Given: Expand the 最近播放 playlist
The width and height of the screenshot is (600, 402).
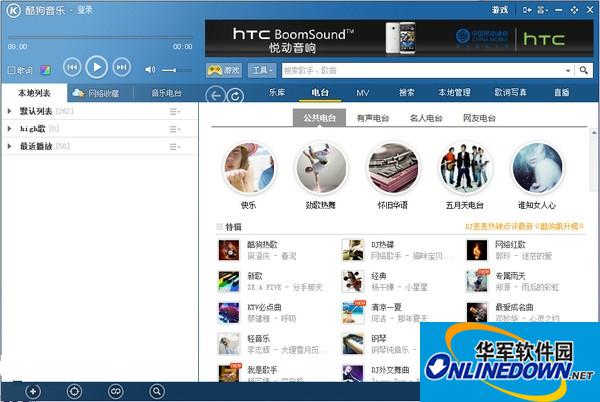Looking at the screenshot, I should click(10, 146).
